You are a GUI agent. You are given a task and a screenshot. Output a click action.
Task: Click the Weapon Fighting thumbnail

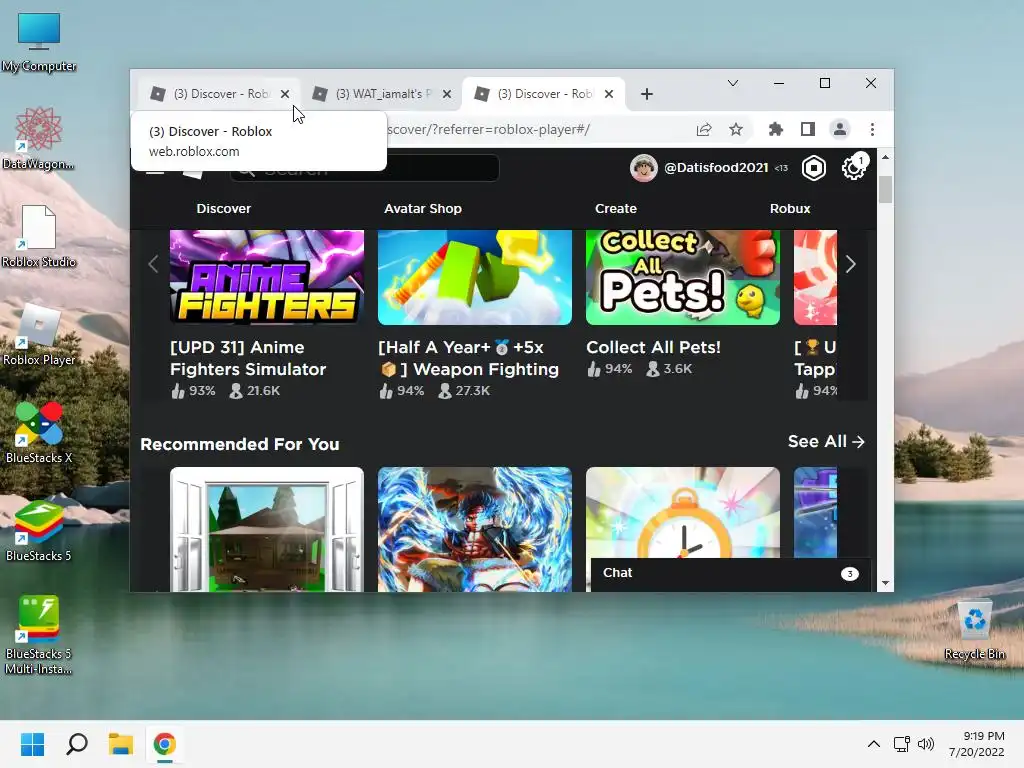coord(475,277)
